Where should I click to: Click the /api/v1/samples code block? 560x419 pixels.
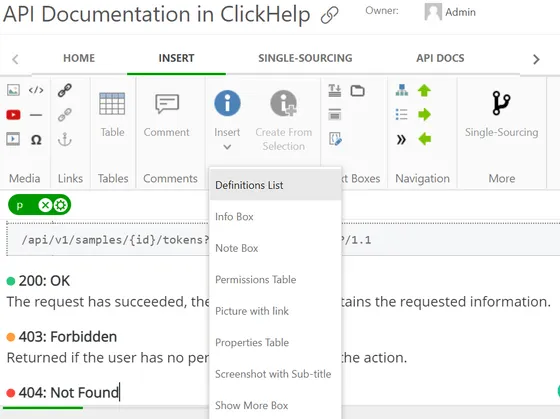(114, 240)
